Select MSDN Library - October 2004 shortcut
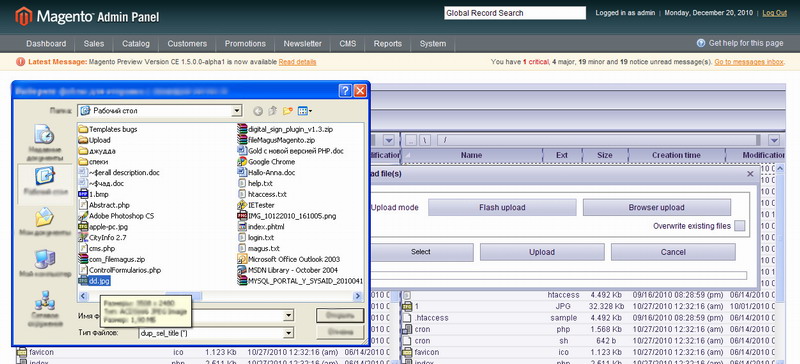This screenshot has width=800, height=364. 288,270
